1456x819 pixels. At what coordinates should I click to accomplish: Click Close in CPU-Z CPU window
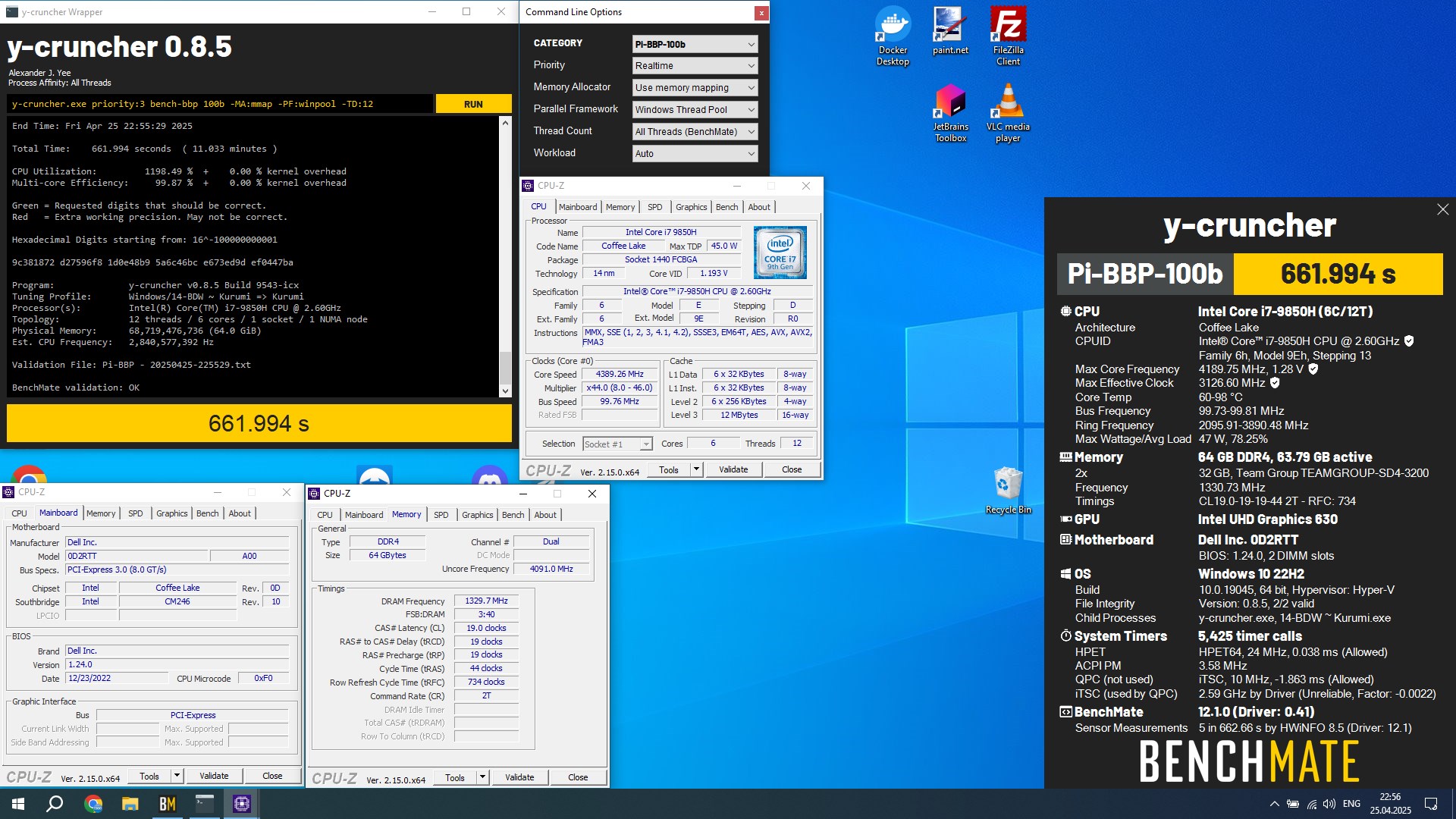click(x=792, y=469)
